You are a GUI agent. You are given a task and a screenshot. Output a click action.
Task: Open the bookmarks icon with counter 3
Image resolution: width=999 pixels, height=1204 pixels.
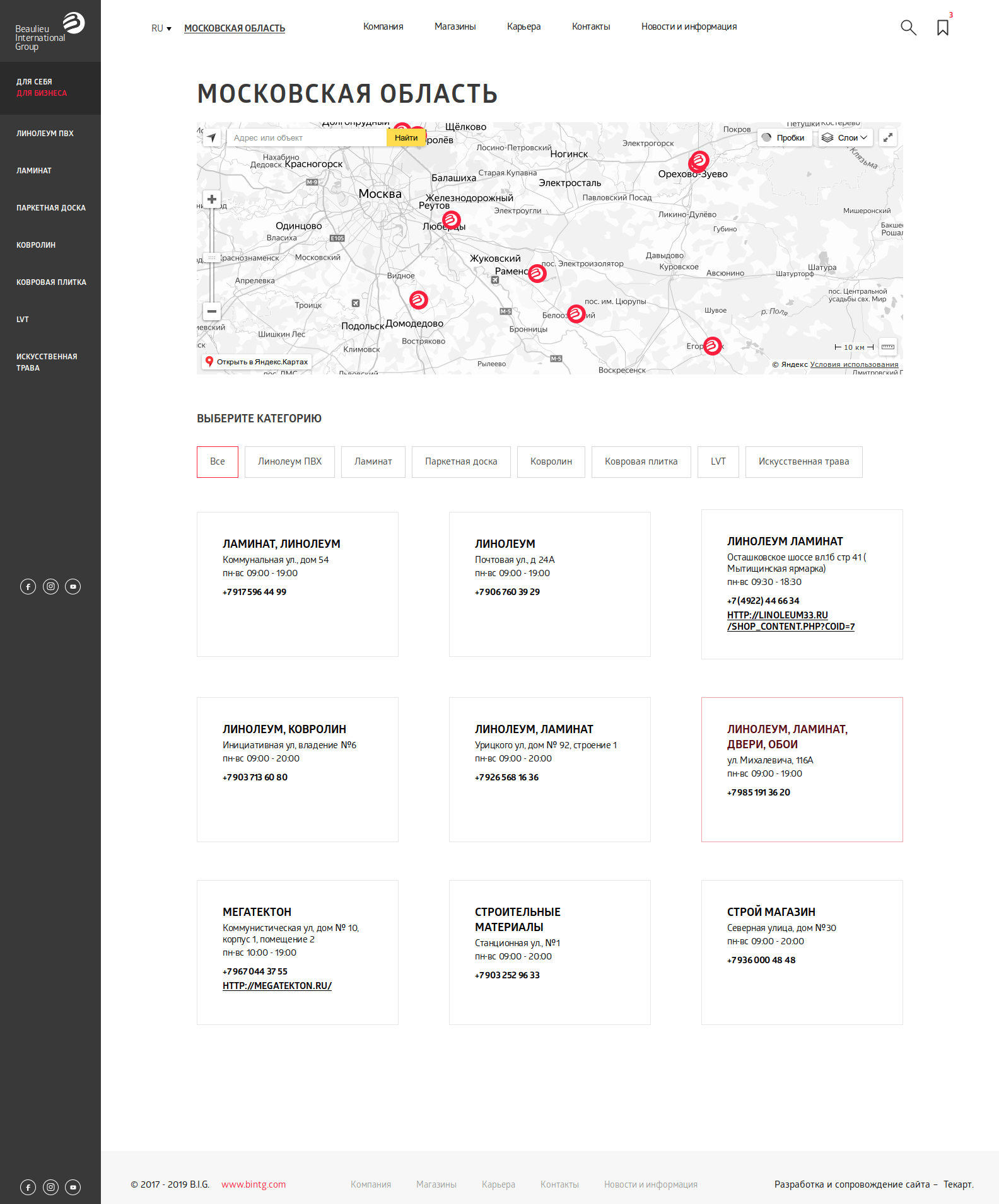(x=943, y=27)
